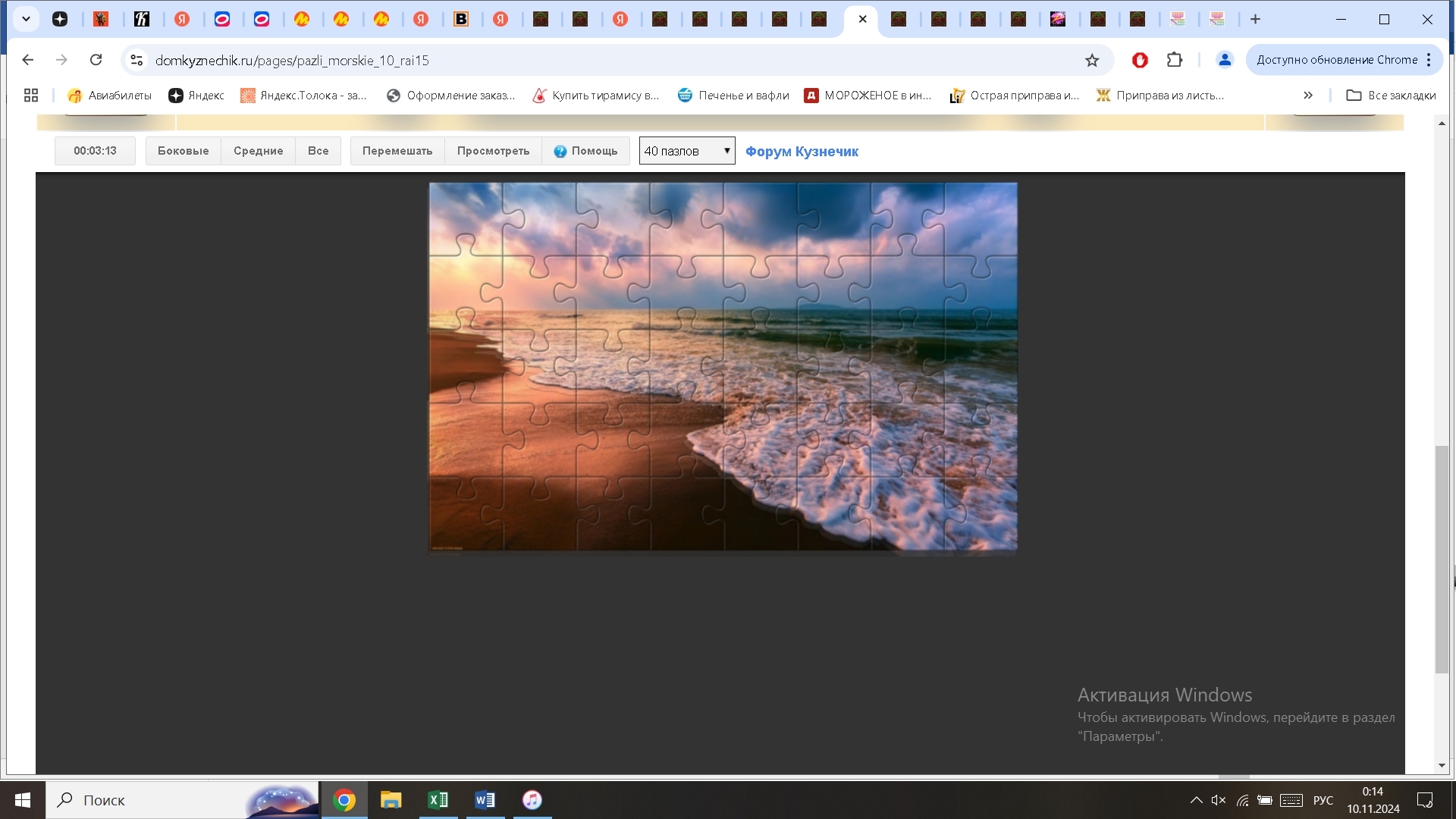1456x819 pixels.
Task: Open the 'Приправа из листь...' bookmark
Action: tap(1159, 96)
